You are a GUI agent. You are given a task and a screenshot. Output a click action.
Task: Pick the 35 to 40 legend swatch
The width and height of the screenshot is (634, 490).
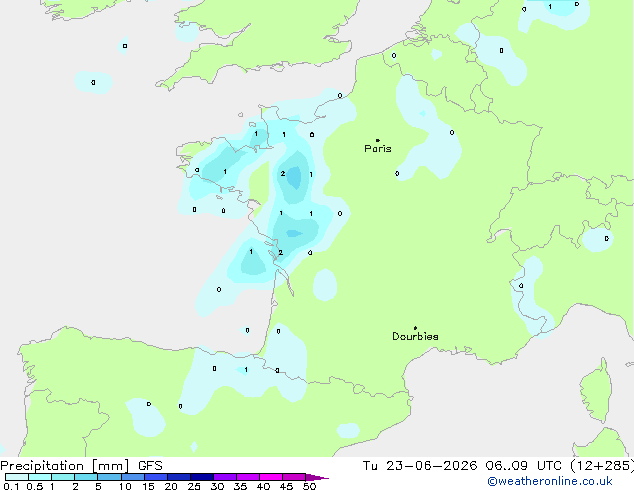pyautogui.click(x=248, y=477)
